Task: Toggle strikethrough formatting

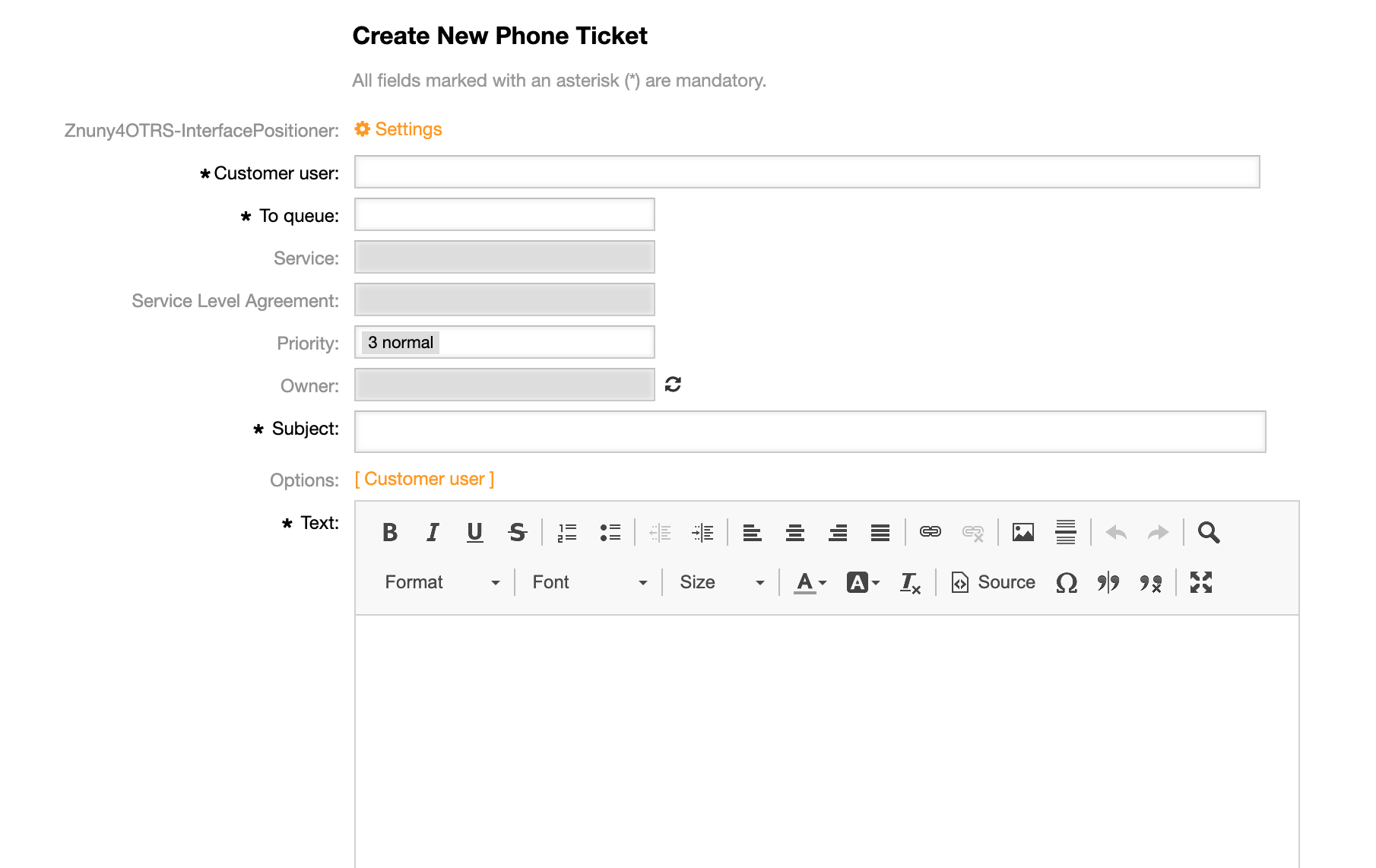Action: point(518,533)
